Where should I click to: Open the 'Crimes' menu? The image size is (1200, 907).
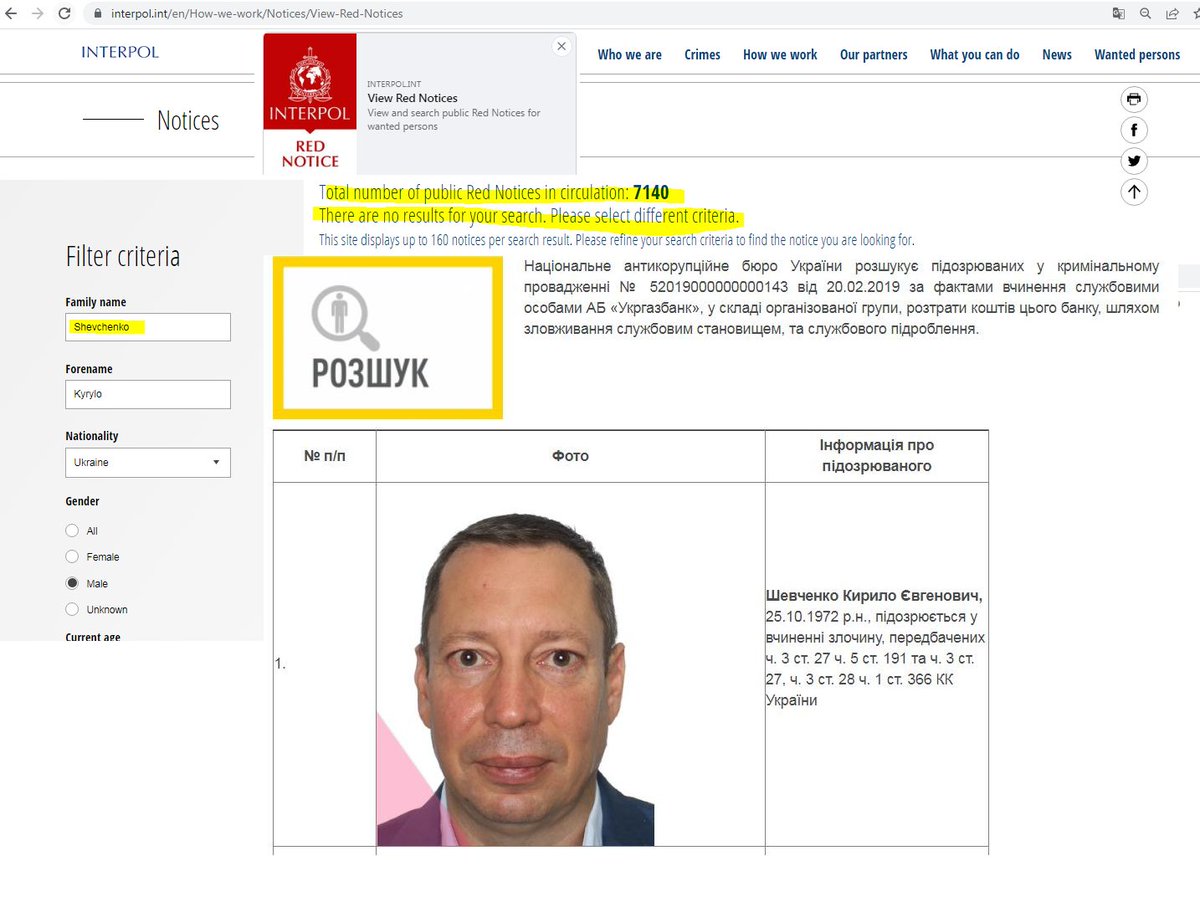[x=702, y=55]
